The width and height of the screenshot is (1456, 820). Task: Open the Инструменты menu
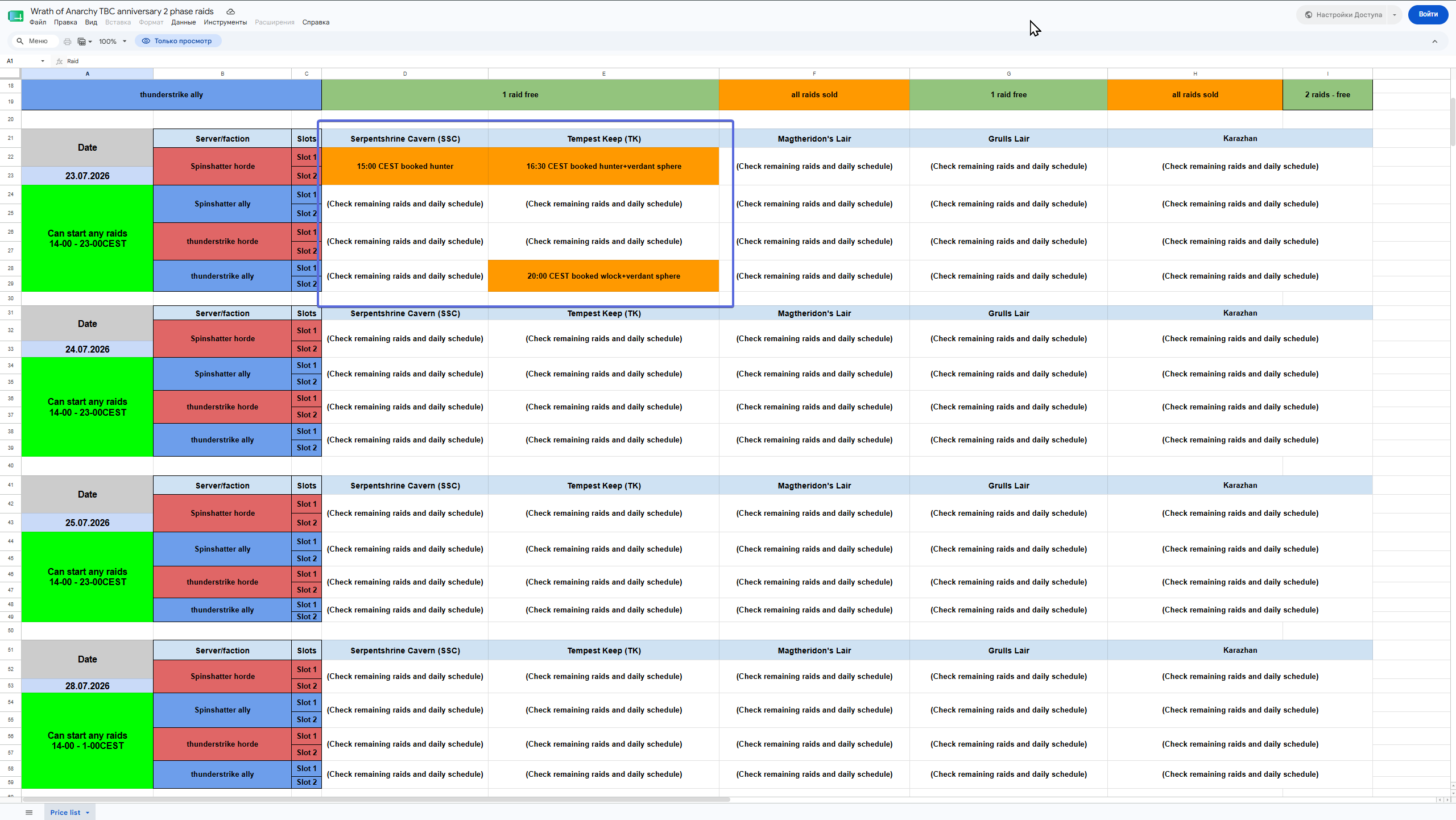[x=225, y=22]
